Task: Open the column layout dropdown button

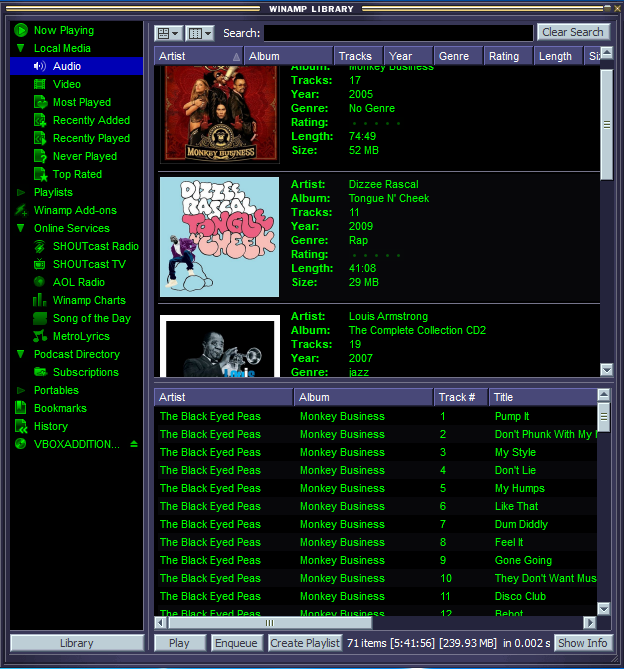Action: pyautogui.click(x=200, y=33)
